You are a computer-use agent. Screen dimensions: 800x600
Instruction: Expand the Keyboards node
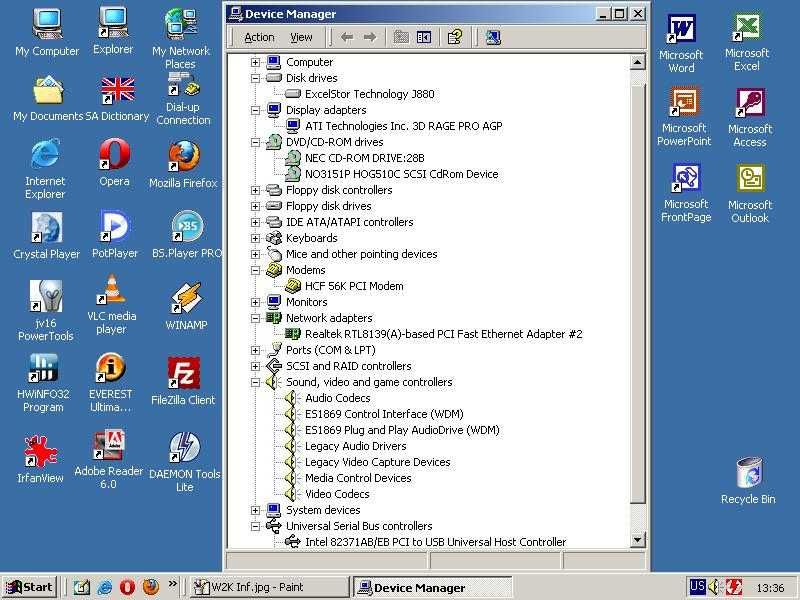pos(255,238)
